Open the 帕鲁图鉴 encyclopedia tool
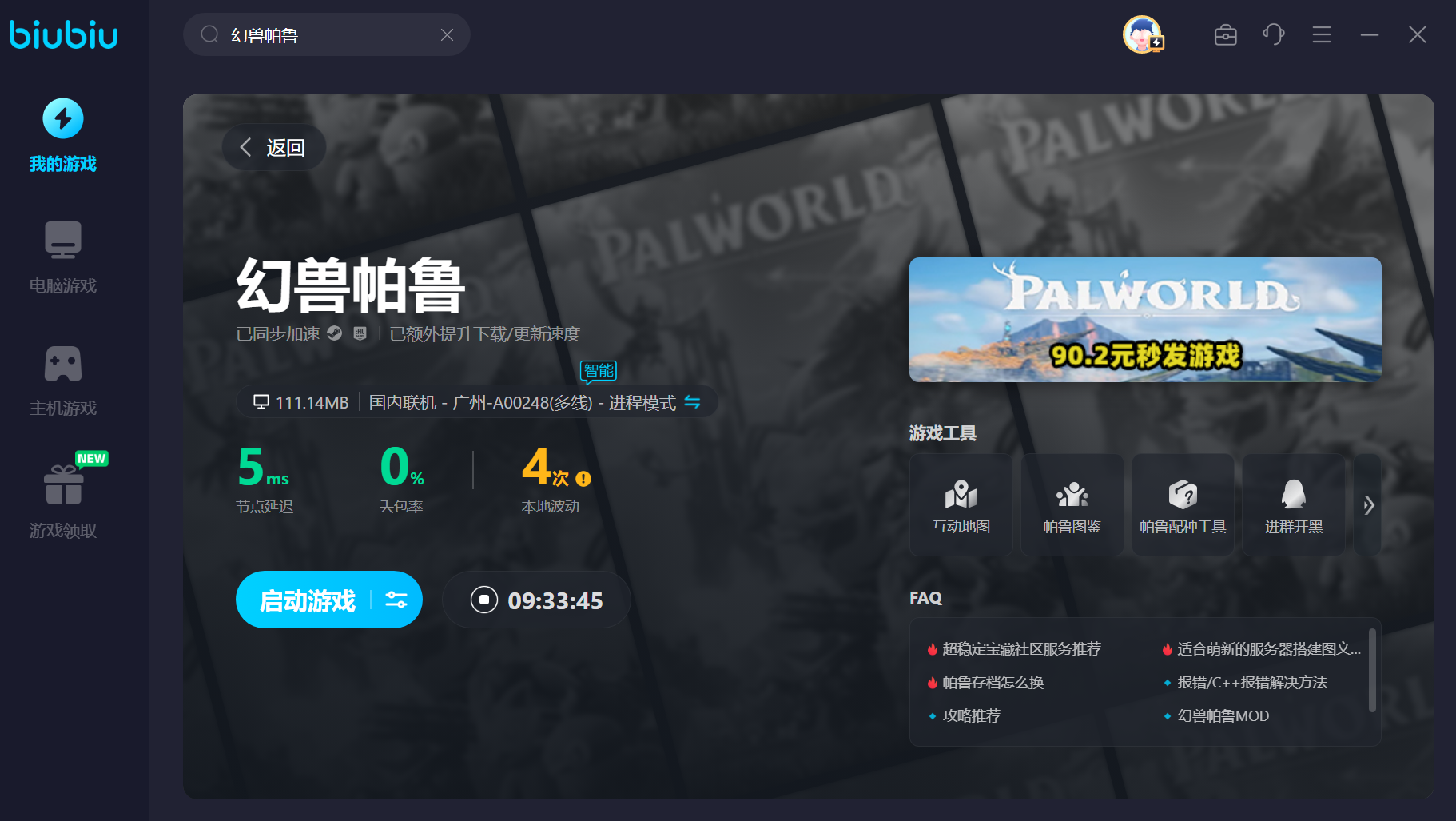The height and width of the screenshot is (821, 1456). click(x=1072, y=505)
